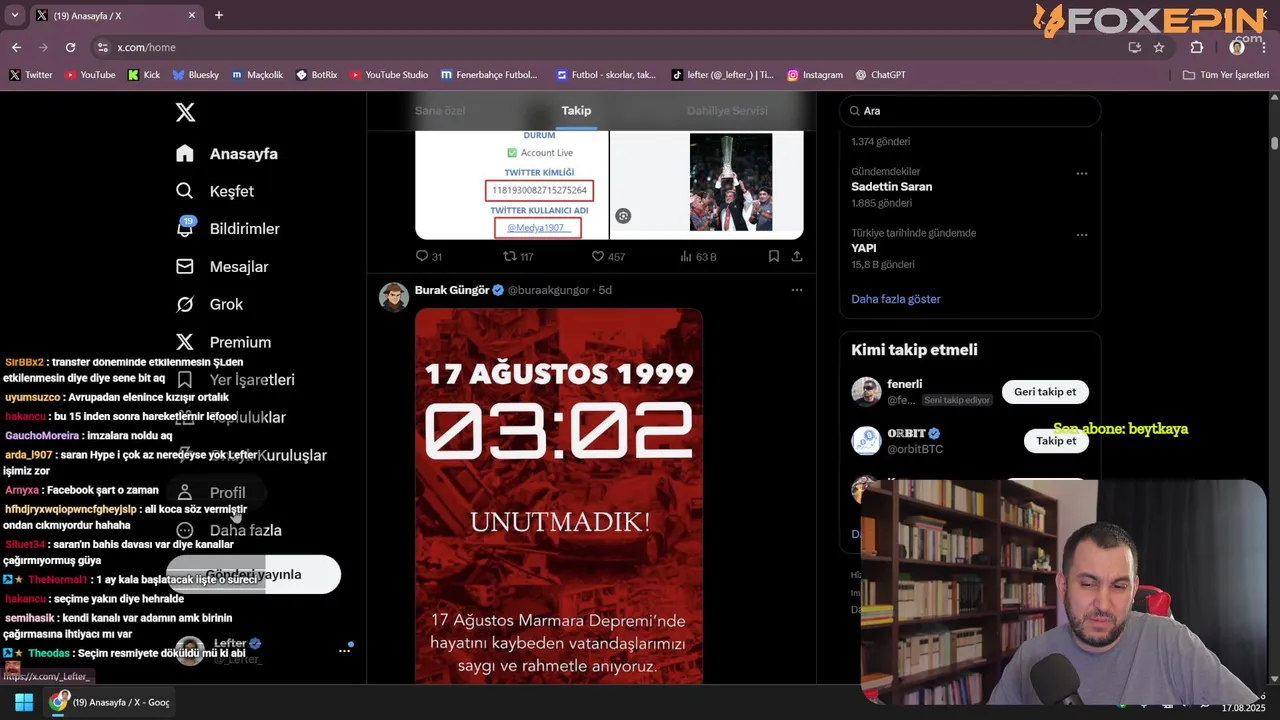The width and height of the screenshot is (1280, 720).
Task: Open the YouTube Studio bookmark
Action: click(x=389, y=75)
